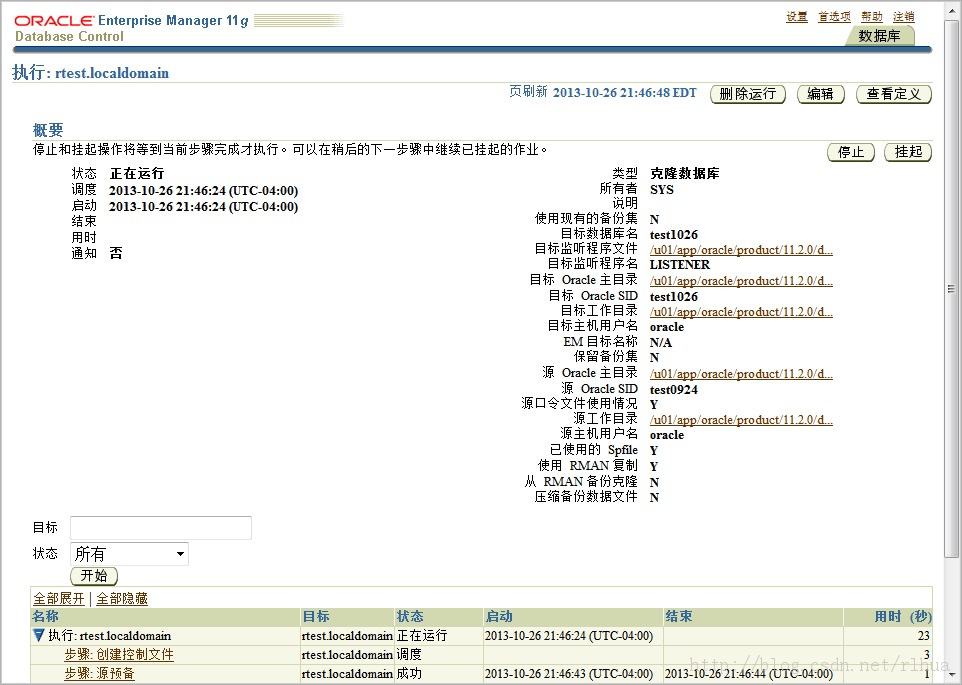Select the 正在运行 status value in summary
The image size is (962, 685).
coord(137,174)
